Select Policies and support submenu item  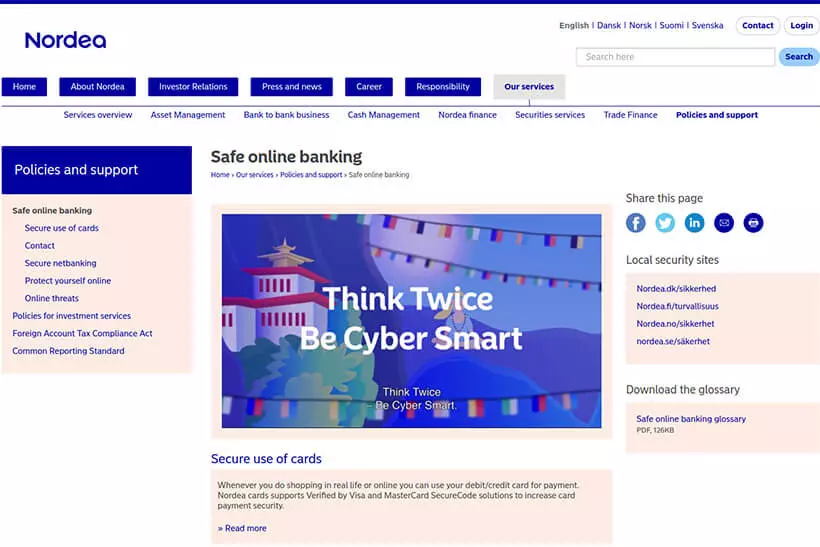(x=716, y=115)
